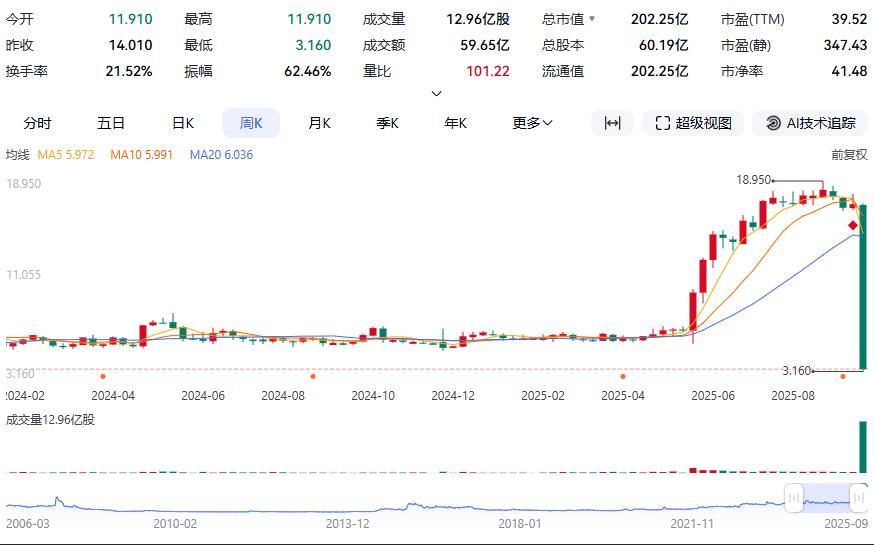Click the range-measure icon beside 更多
This screenshot has width=874, height=545.
pyautogui.click(x=612, y=123)
